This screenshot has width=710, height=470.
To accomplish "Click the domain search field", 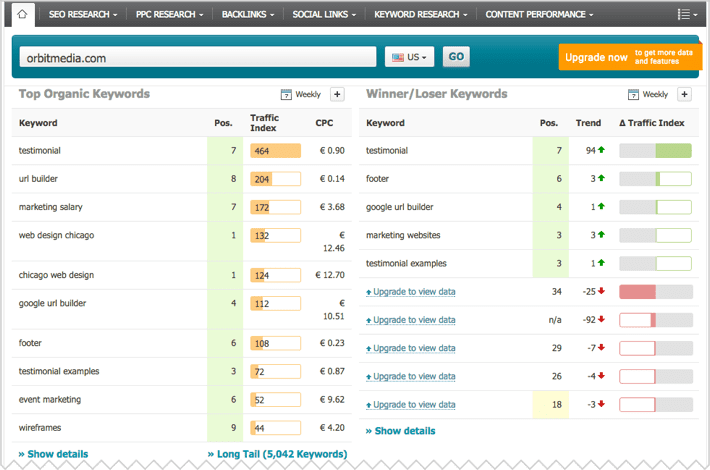I will [x=198, y=58].
